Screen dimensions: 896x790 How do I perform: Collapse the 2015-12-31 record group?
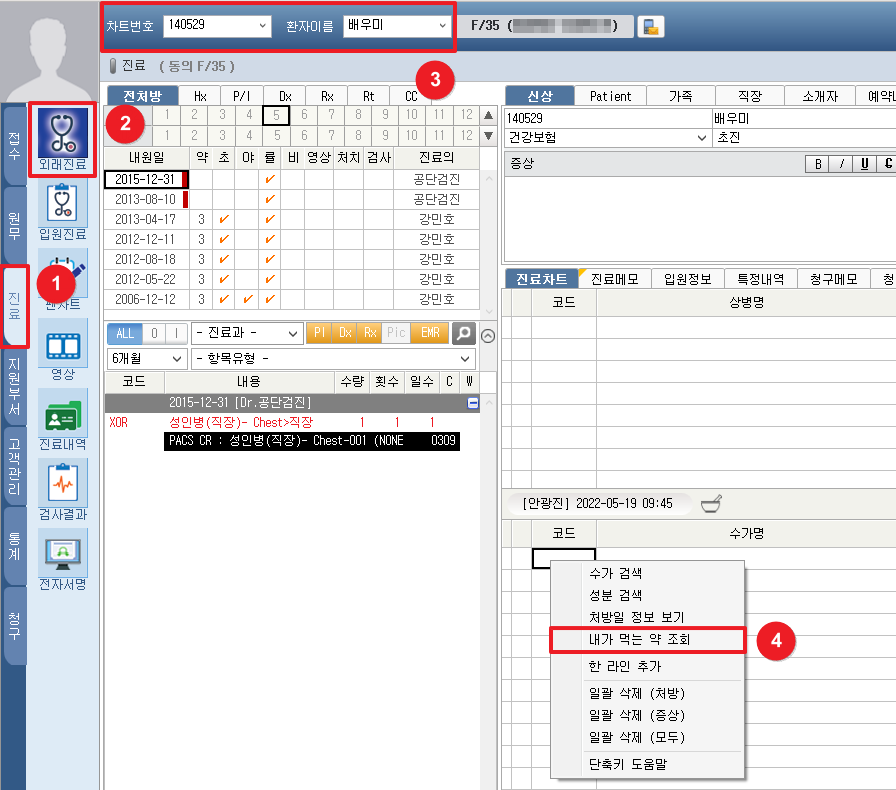coord(473,402)
